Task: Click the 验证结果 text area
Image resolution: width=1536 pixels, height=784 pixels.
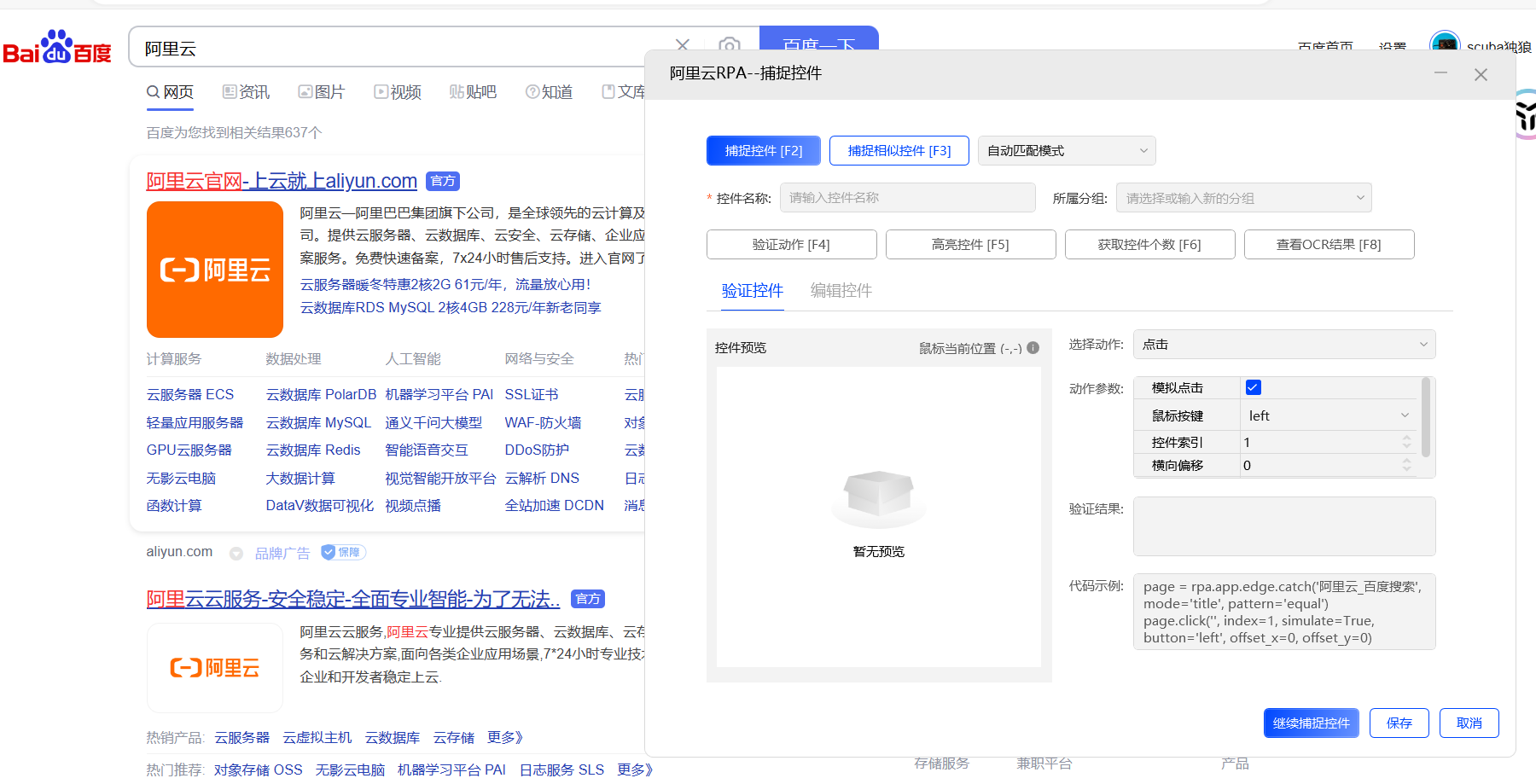Action: click(x=1284, y=526)
